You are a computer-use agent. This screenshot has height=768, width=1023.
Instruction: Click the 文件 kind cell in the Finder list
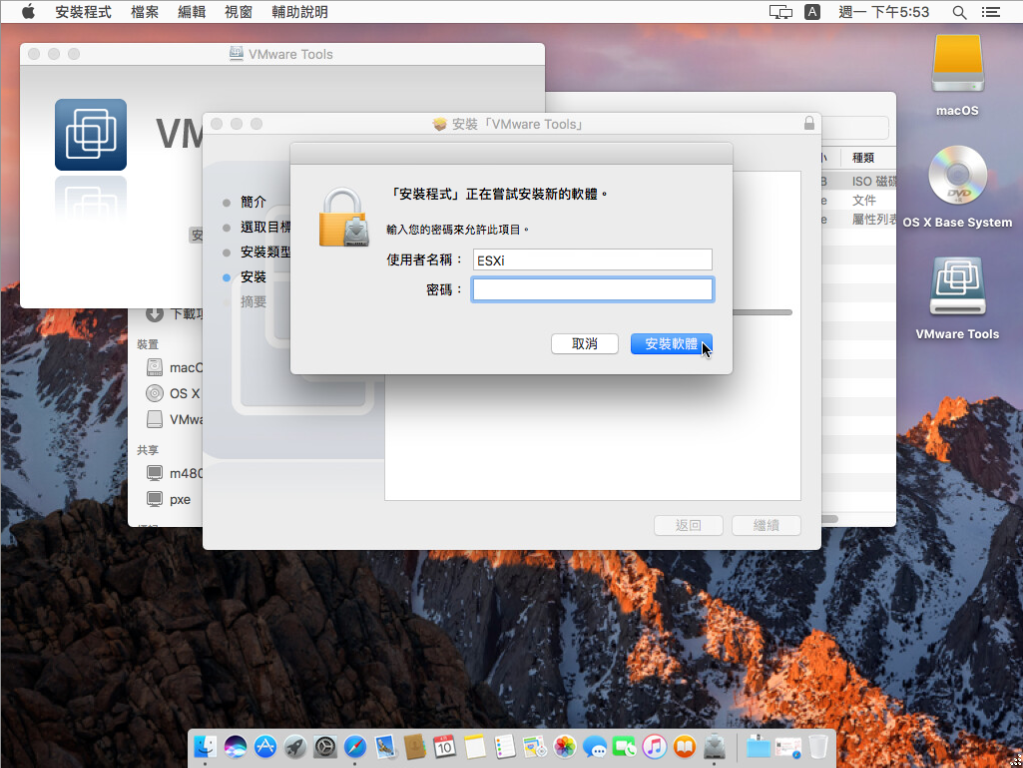pyautogui.click(x=864, y=200)
